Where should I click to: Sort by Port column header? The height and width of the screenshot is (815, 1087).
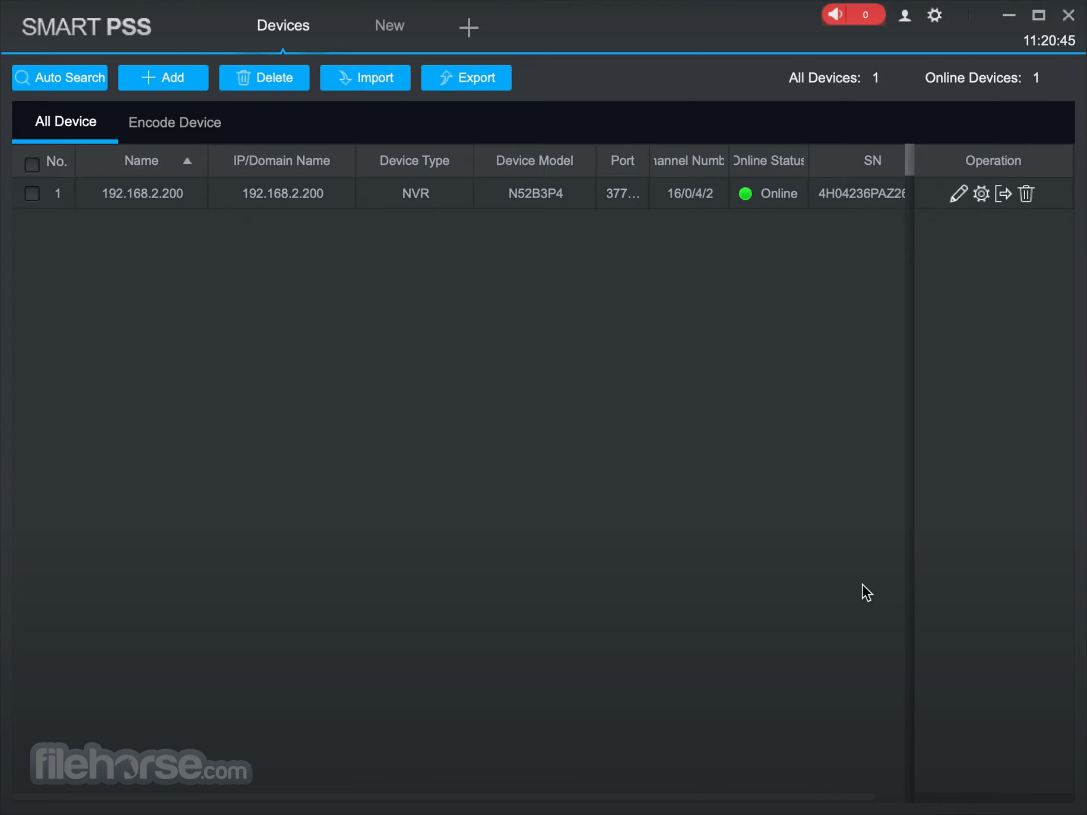pos(623,161)
